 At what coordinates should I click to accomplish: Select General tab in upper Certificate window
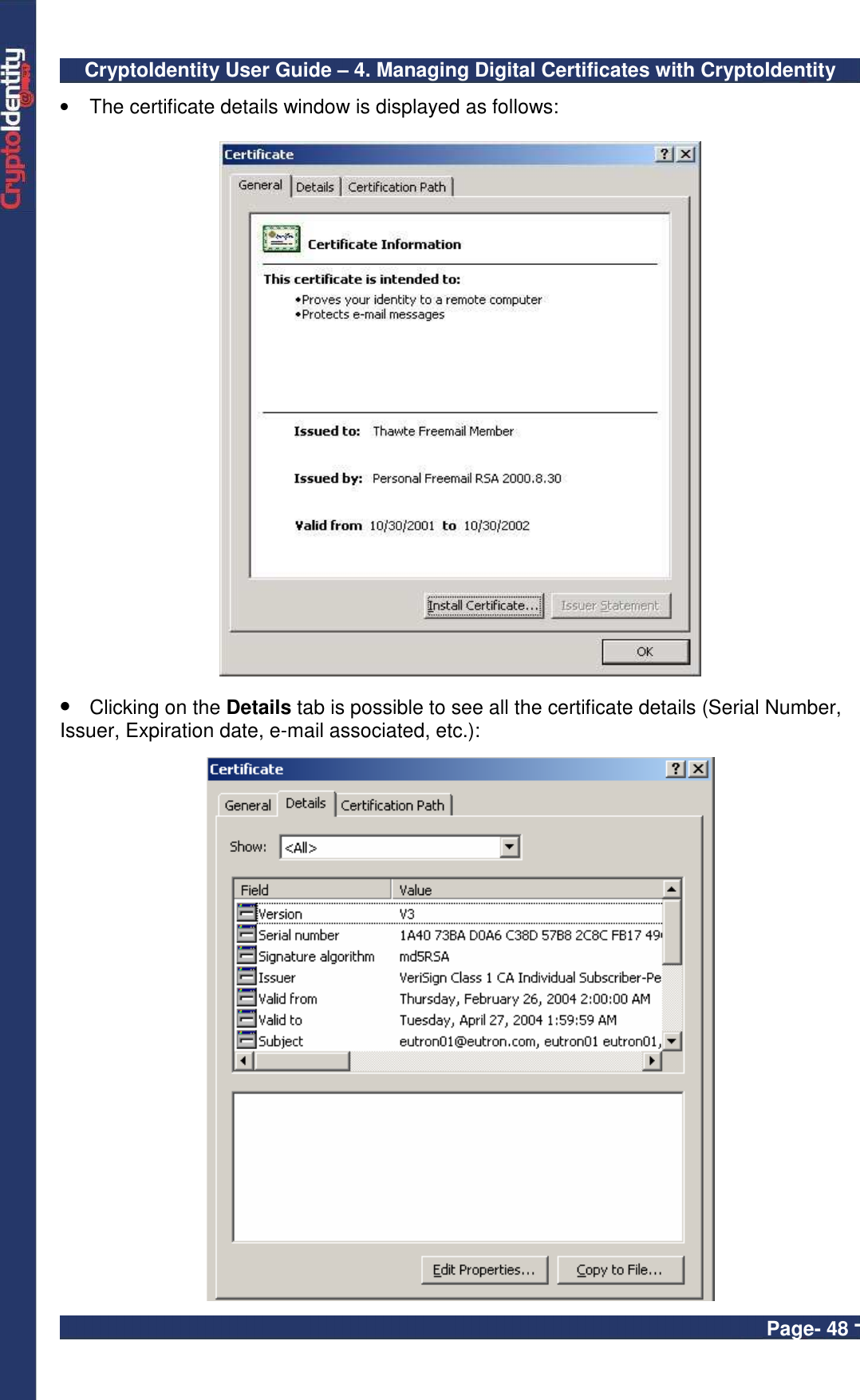coord(260,185)
